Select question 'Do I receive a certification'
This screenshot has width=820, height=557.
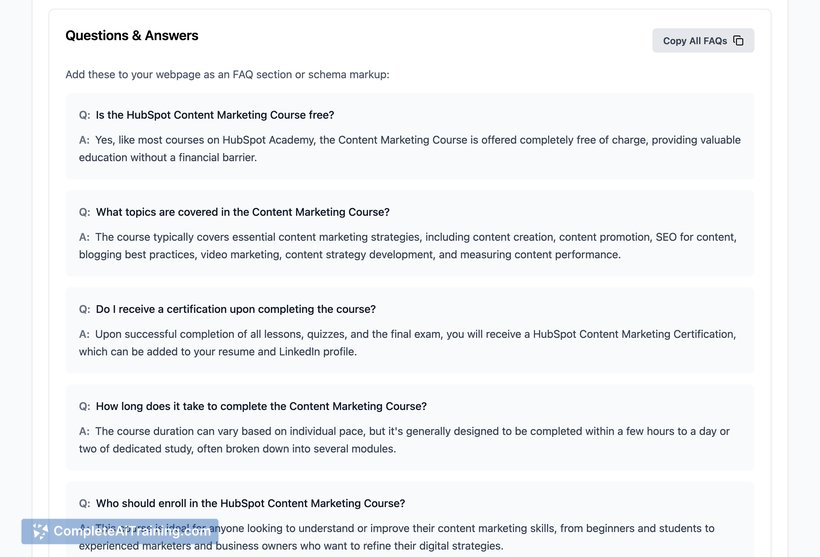tap(236, 310)
